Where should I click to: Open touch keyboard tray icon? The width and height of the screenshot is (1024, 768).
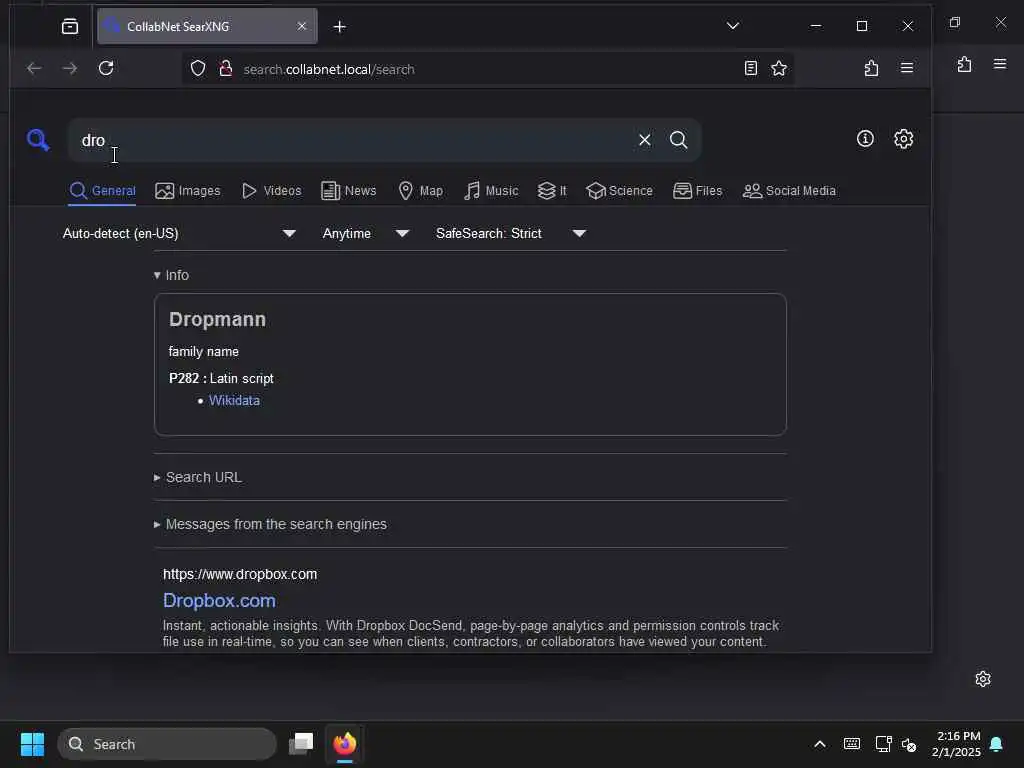[852, 744]
